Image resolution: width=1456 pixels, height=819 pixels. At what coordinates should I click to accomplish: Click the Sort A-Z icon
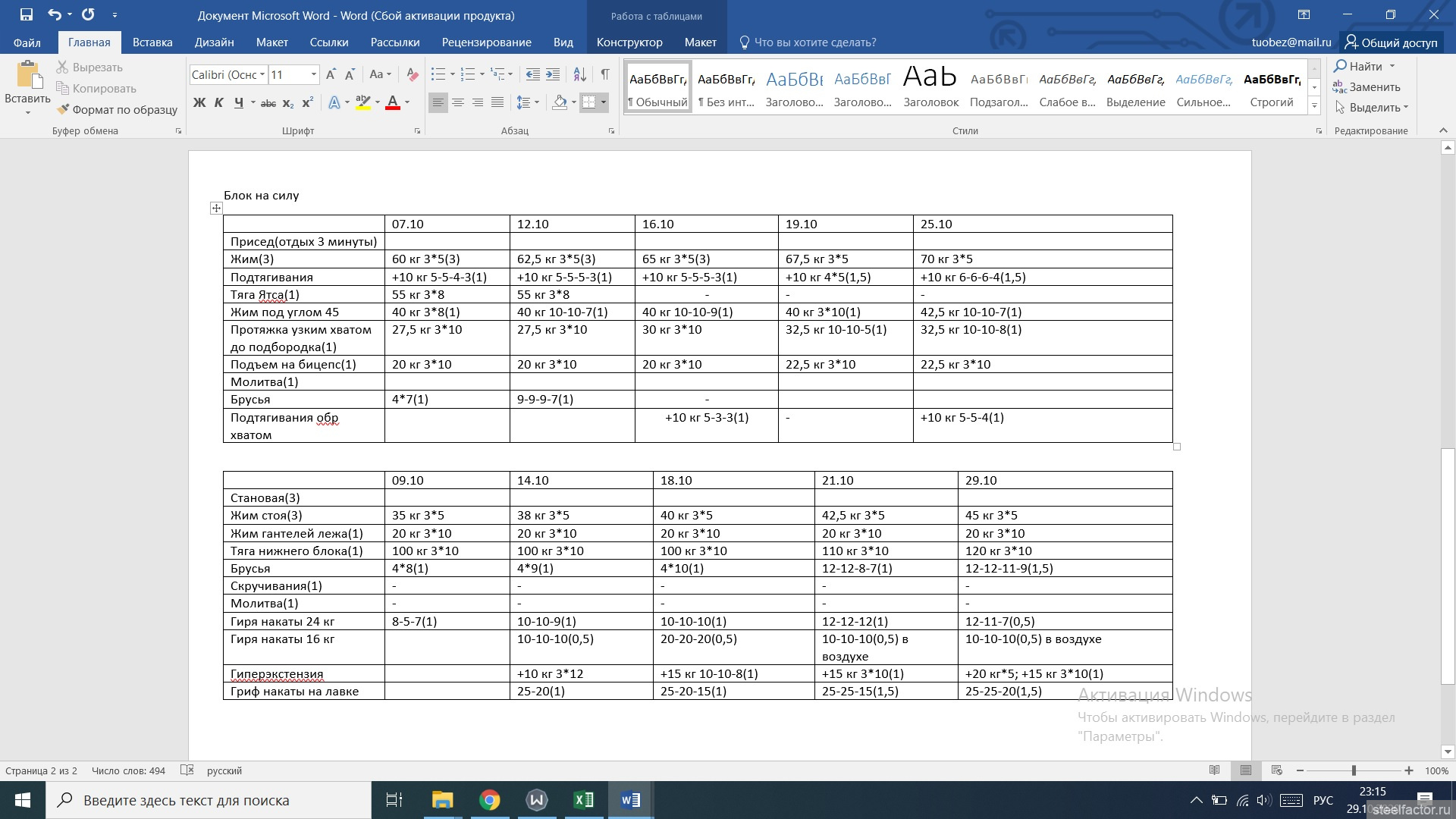point(579,74)
